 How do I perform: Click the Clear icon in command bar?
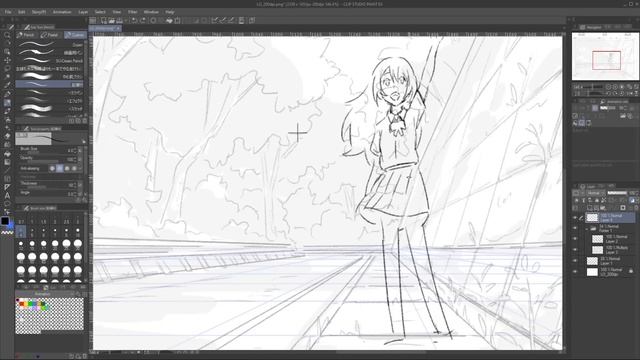tap(153, 20)
